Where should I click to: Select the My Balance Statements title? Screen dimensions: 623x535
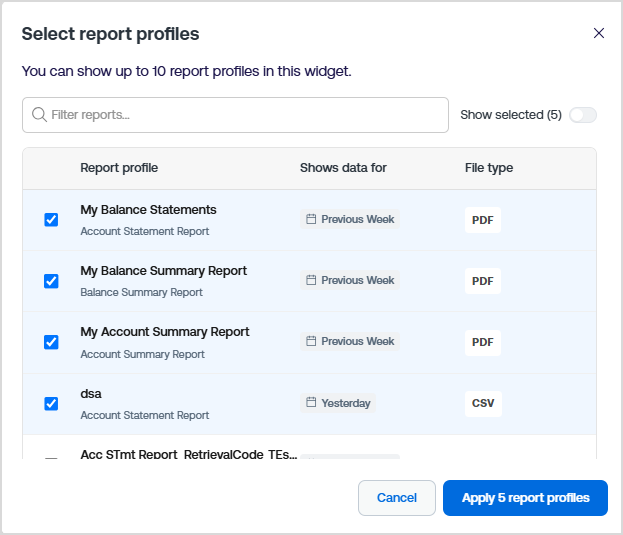tap(148, 210)
